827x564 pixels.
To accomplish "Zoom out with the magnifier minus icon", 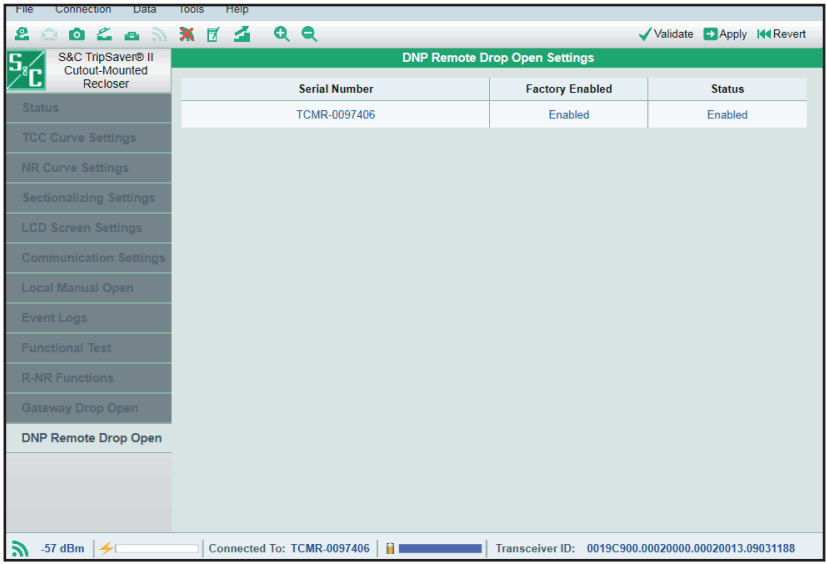I will point(309,34).
